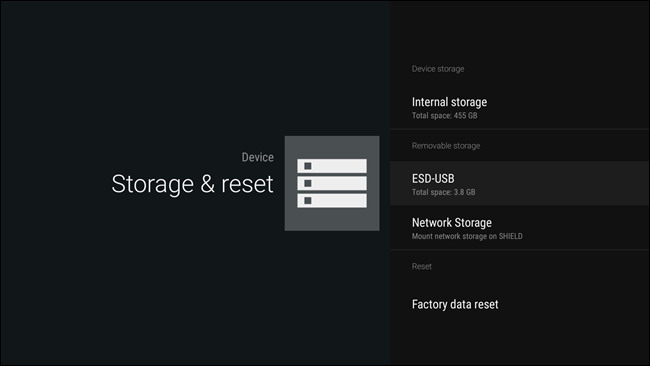The image size is (650, 366).
Task: Click the top drive bar in storage icon
Action: 332,166
